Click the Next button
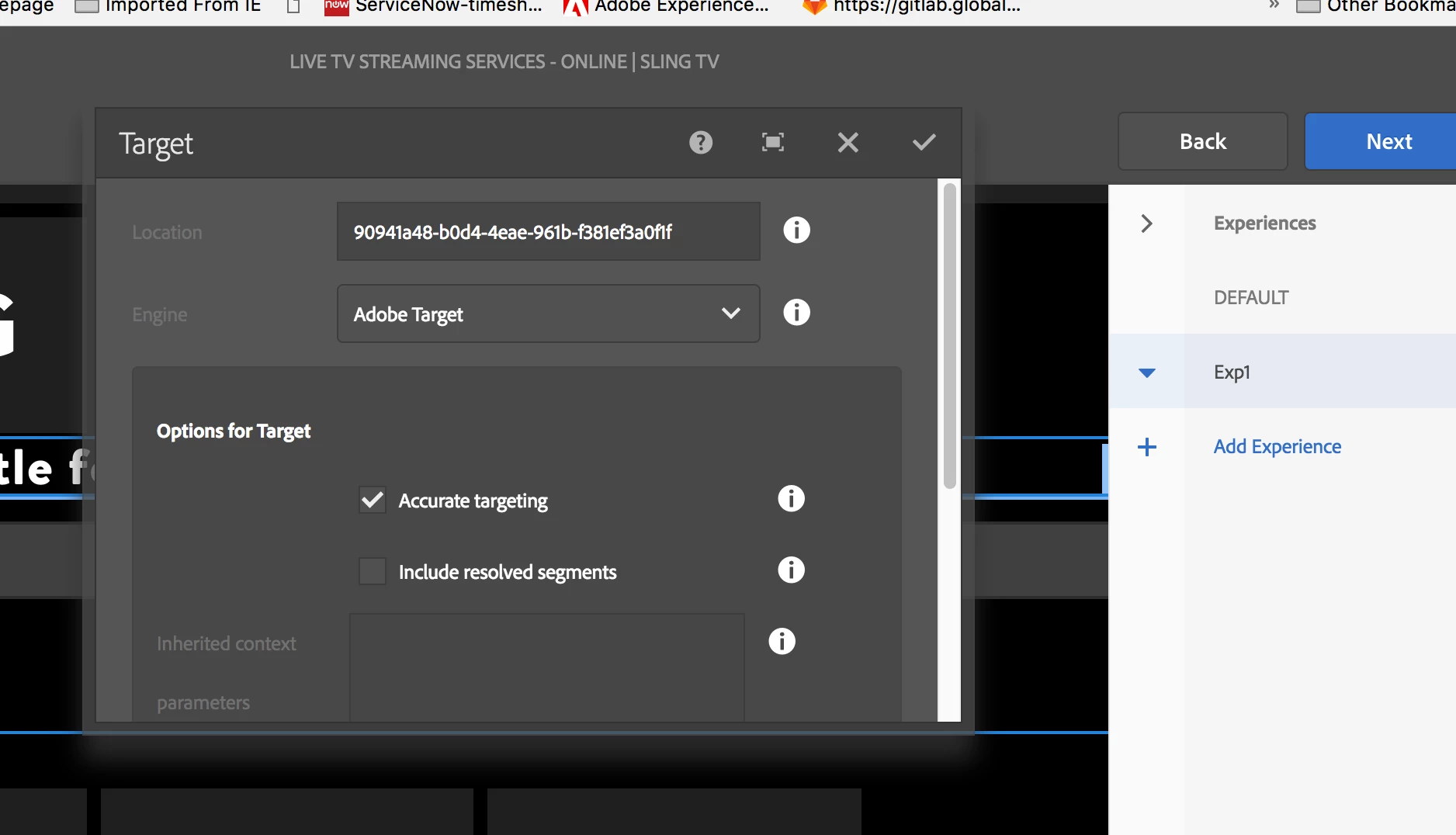This screenshot has width=1456, height=835. pyautogui.click(x=1381, y=141)
